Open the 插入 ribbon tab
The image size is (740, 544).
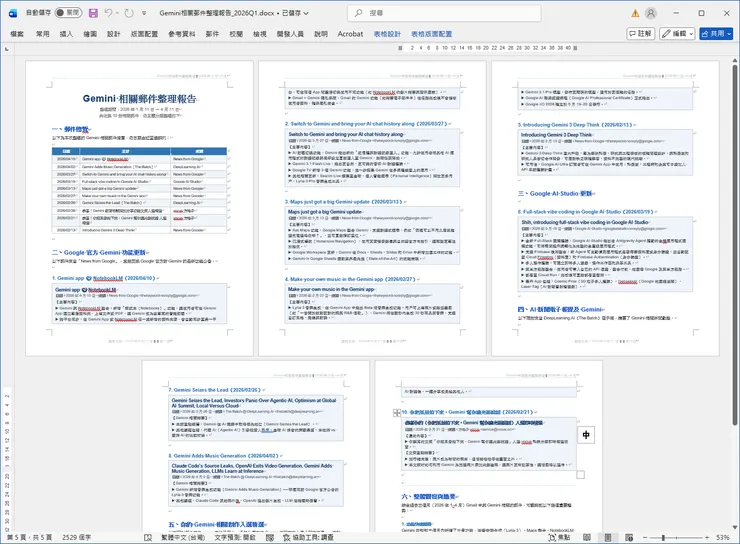point(67,33)
